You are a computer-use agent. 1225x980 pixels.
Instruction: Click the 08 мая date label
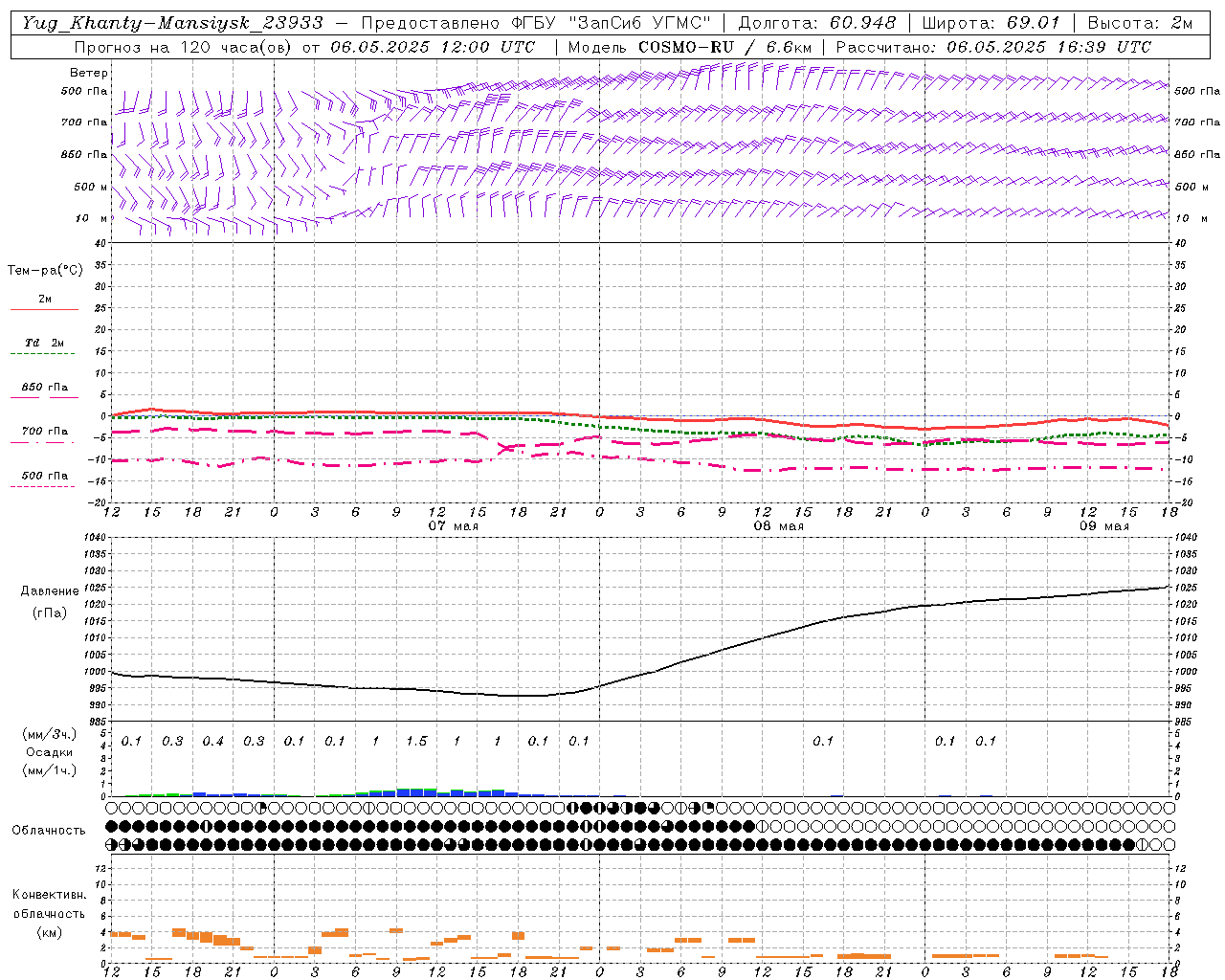(778, 526)
